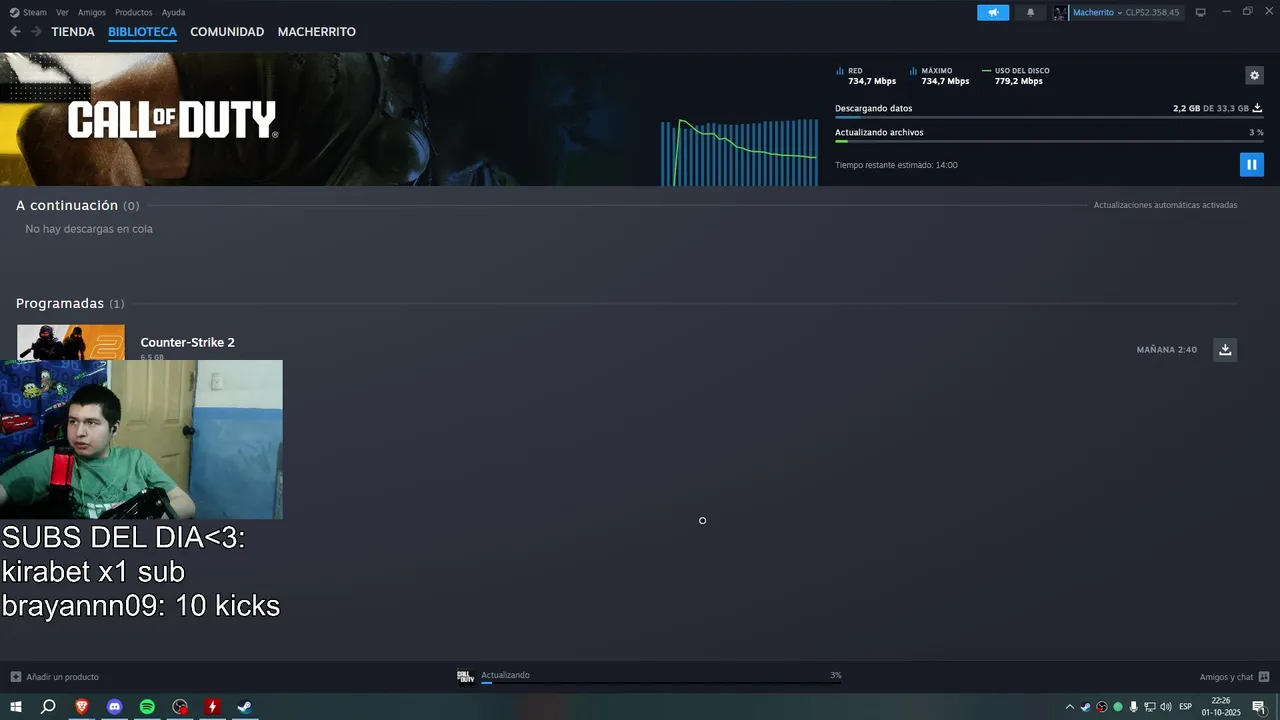Click the webcam overlay video
The width and height of the screenshot is (1280, 720).
141,440
